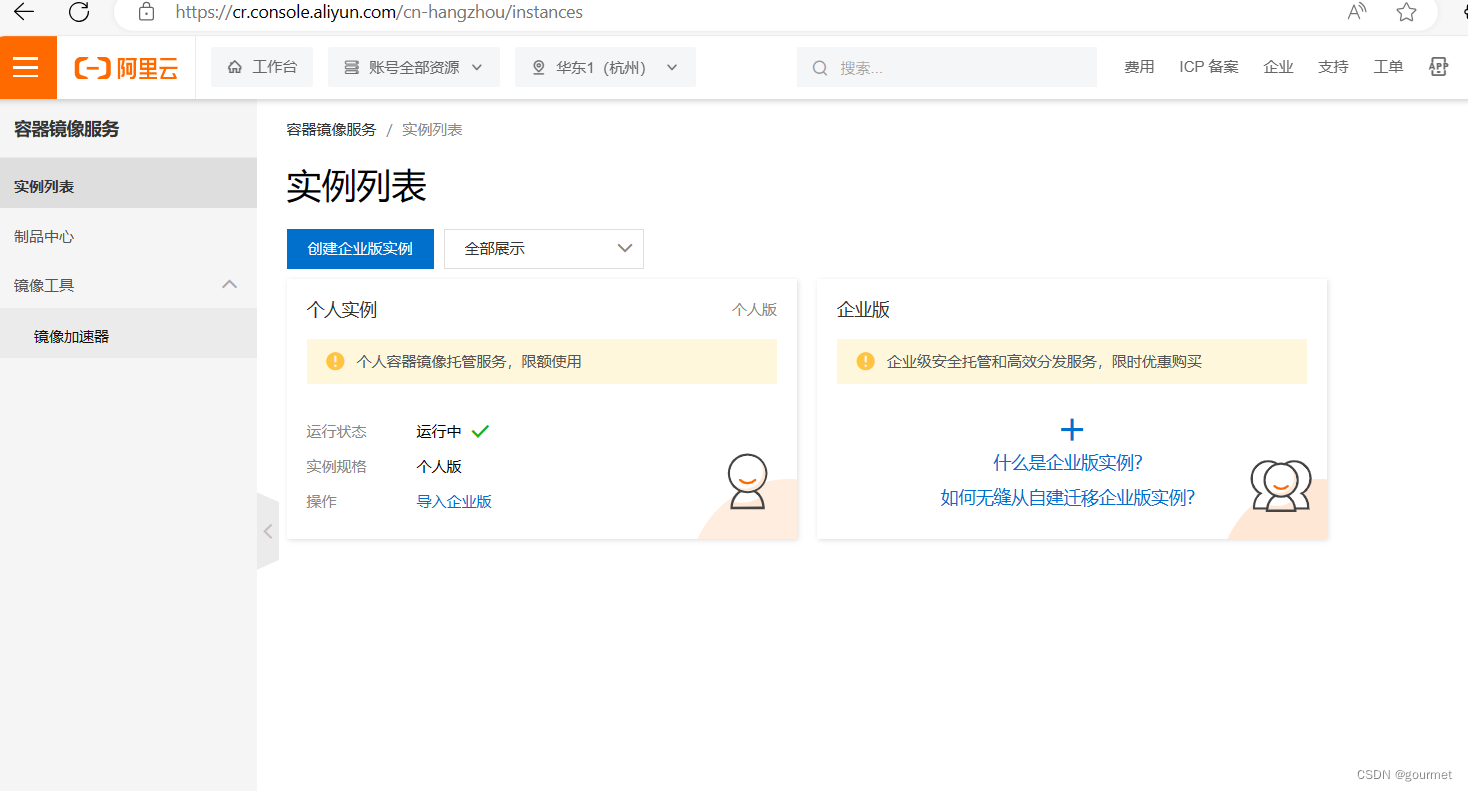Open the hamburger product navigation menu

point(27,67)
